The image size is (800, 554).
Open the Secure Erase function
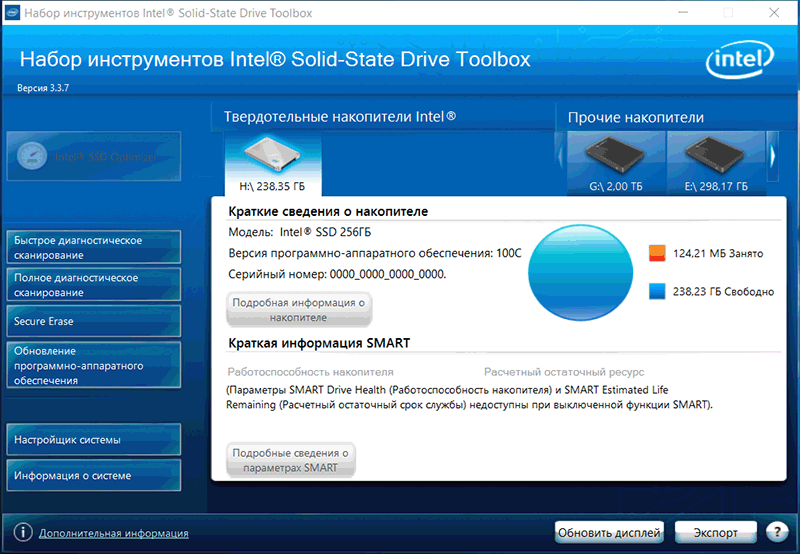click(x=94, y=321)
